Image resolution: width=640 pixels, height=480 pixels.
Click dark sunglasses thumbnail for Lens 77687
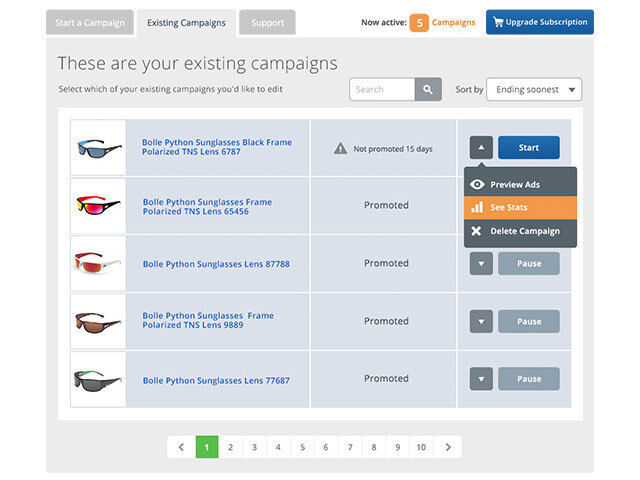98,380
